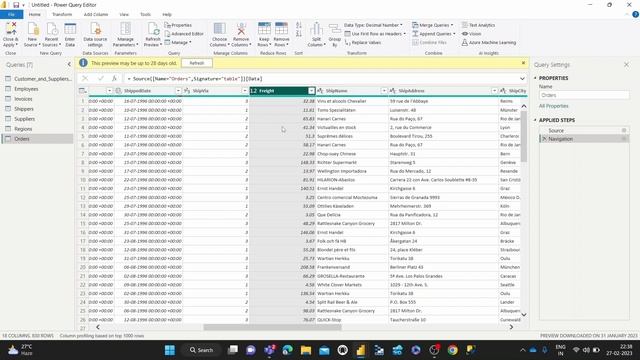
Task: Open Data source settings
Action: [x=95, y=34]
